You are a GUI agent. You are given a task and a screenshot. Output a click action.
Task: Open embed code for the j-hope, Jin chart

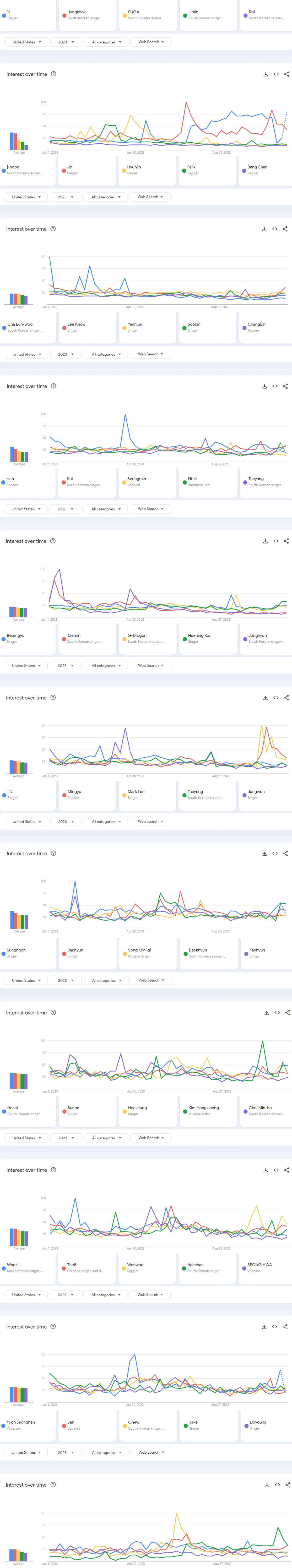coord(274,229)
